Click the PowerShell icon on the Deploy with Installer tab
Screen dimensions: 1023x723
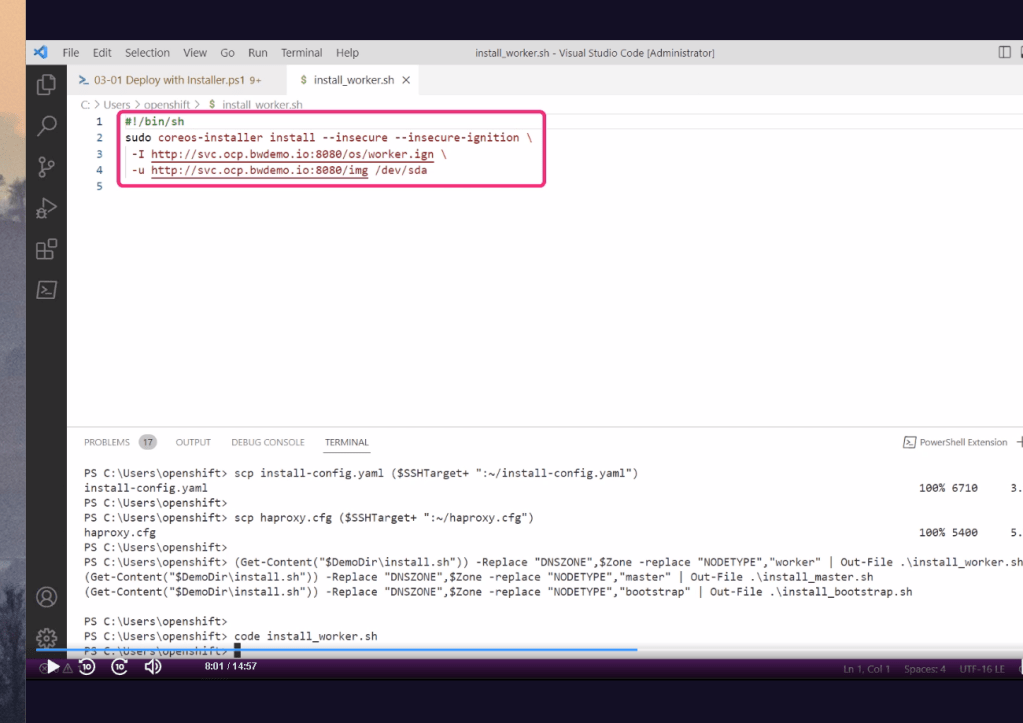pyautogui.click(x=84, y=80)
